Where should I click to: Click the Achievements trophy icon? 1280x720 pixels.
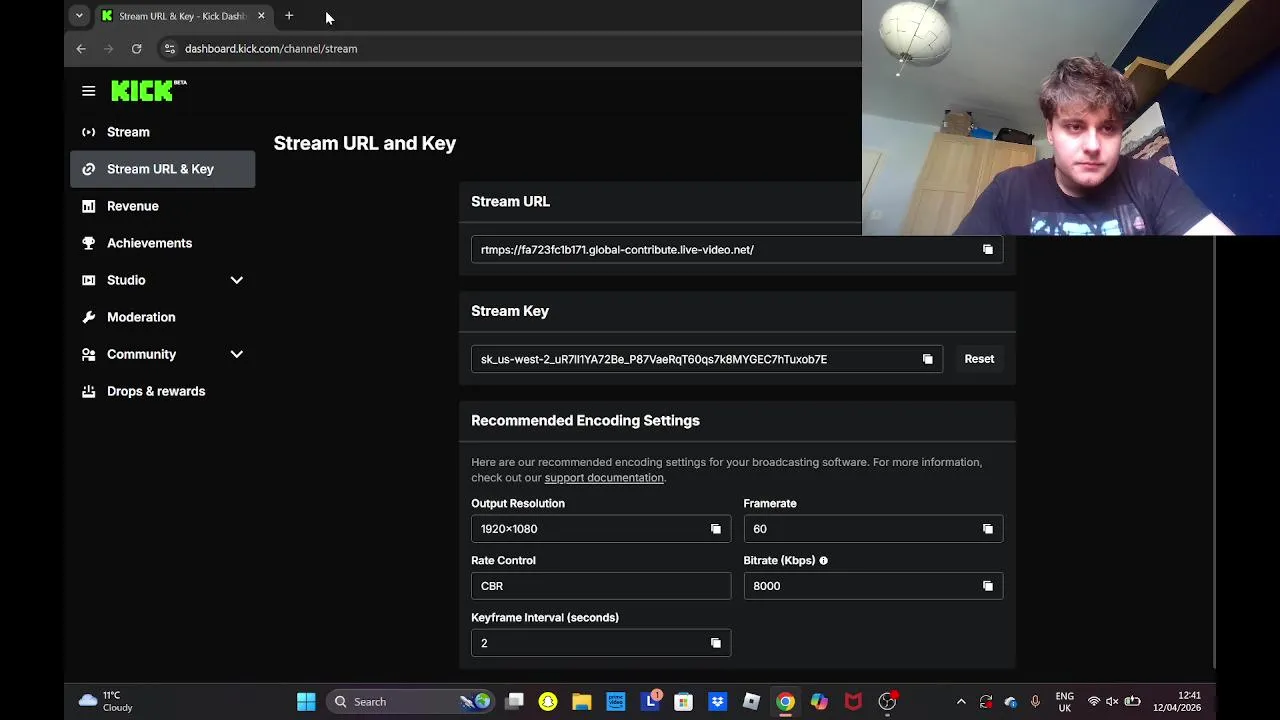(x=89, y=243)
